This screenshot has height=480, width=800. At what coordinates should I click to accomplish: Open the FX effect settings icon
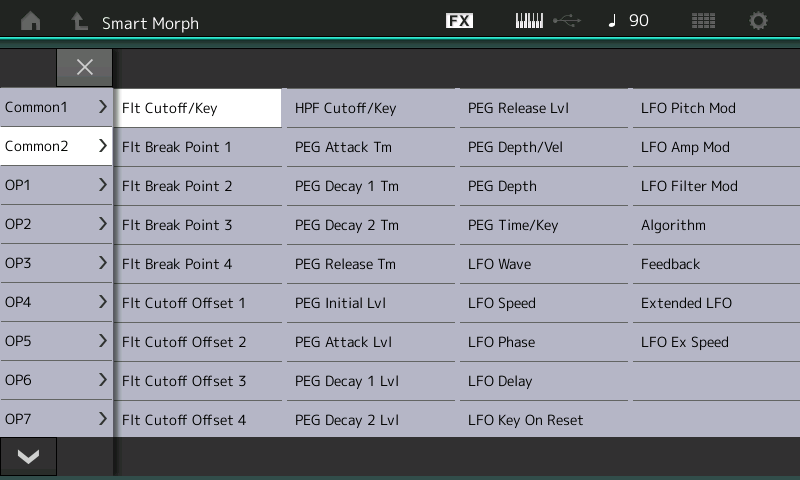pos(459,21)
